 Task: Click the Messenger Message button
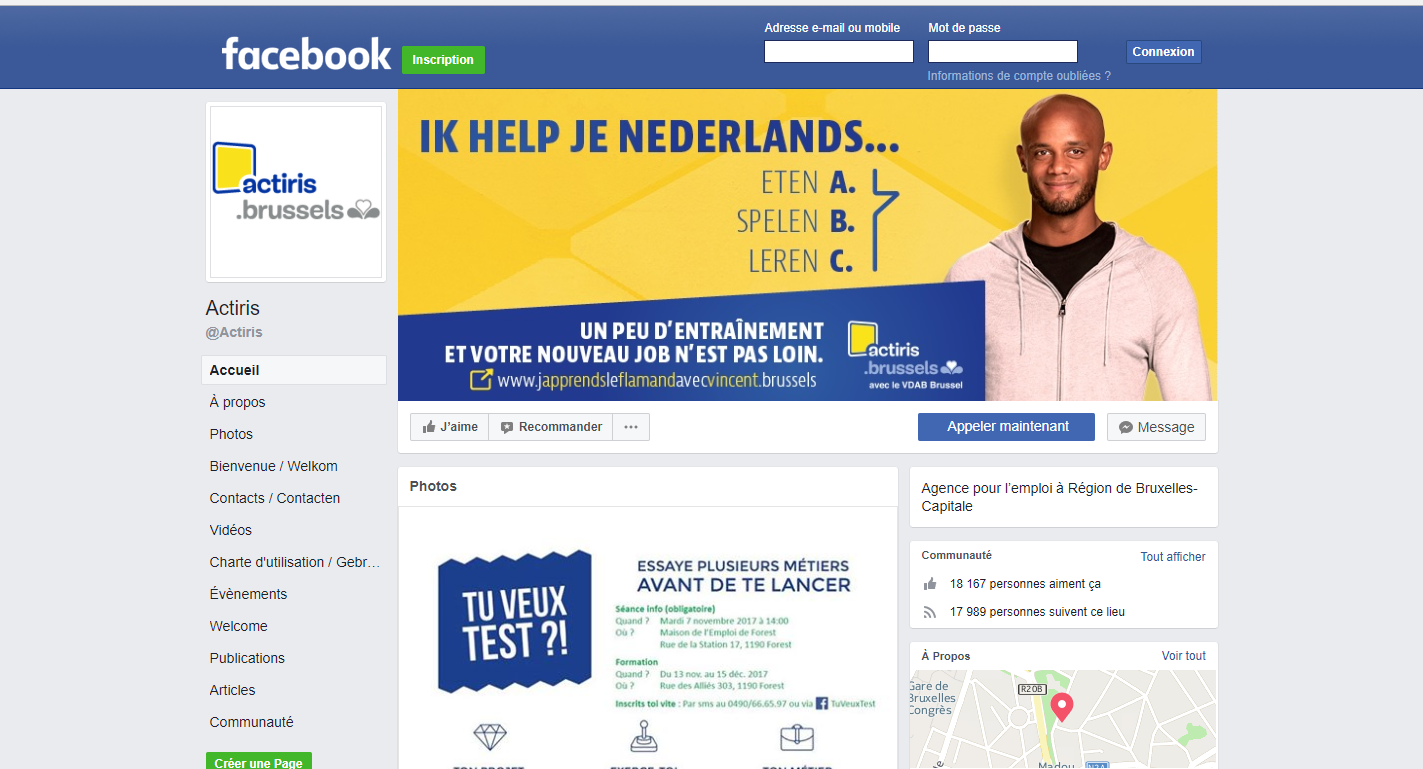(1156, 427)
